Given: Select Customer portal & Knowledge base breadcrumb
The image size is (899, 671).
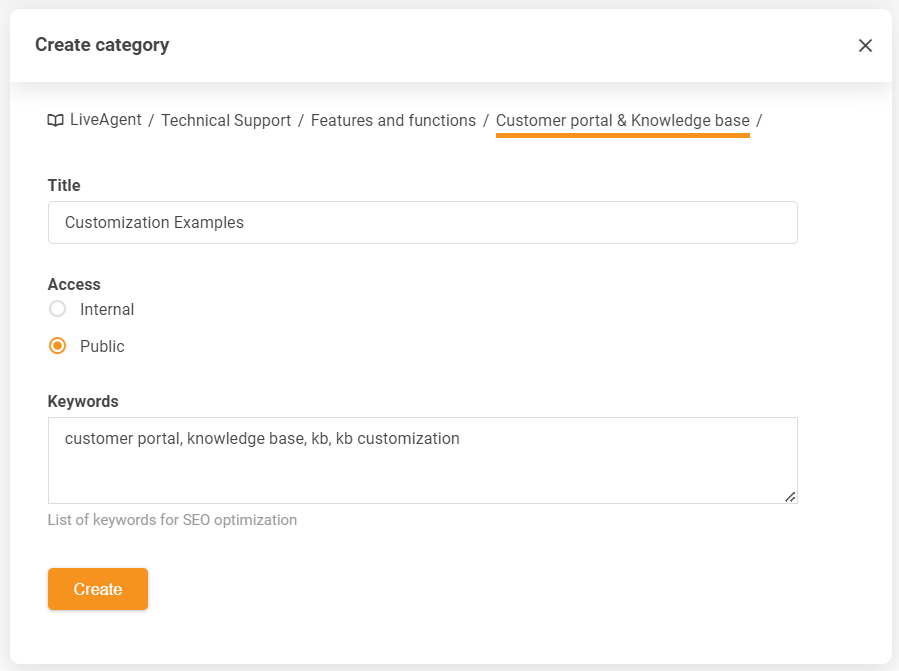Looking at the screenshot, I should tap(622, 121).
